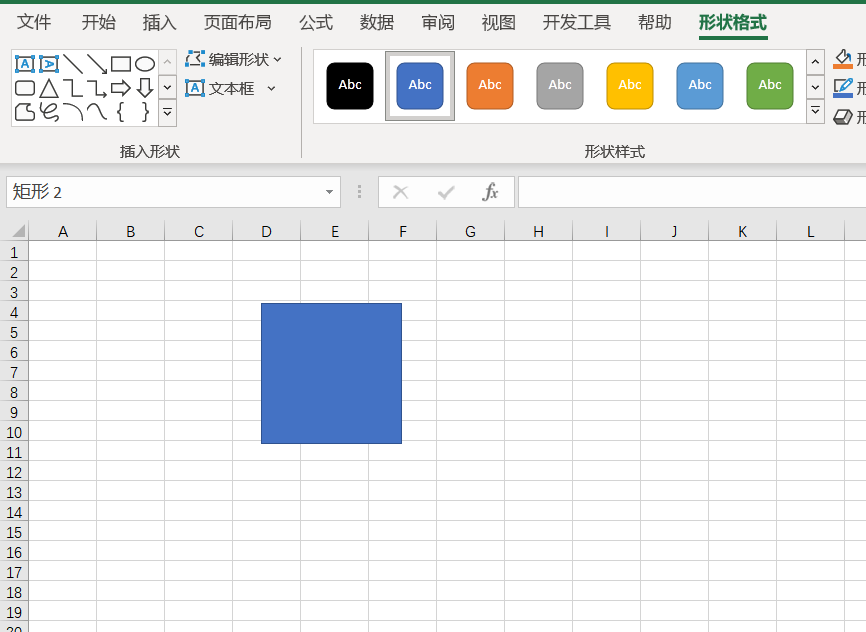
Task: Choose the oval shape in gallery
Action: pyautogui.click(x=145, y=64)
